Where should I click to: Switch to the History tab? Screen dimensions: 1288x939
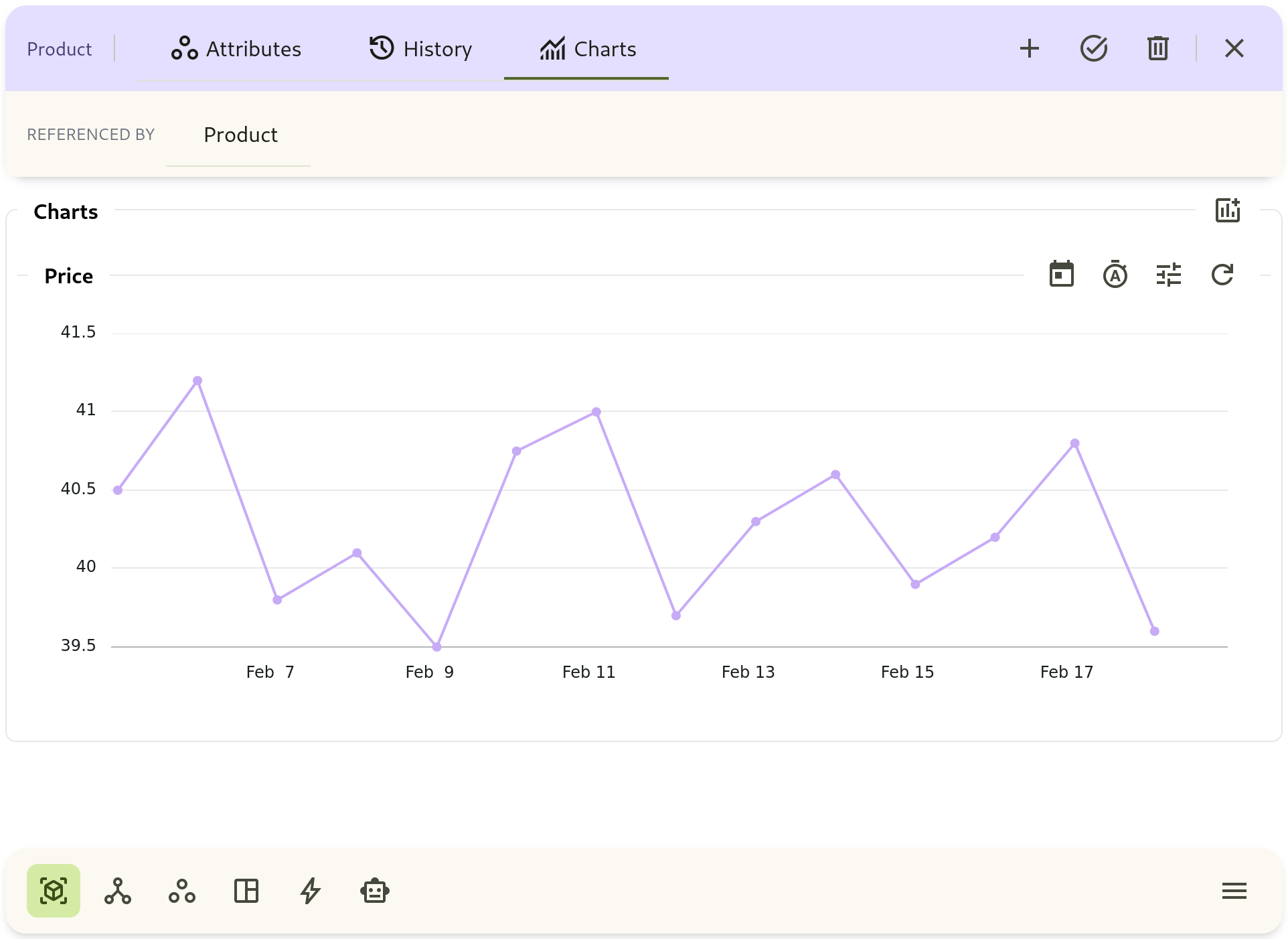(x=420, y=49)
